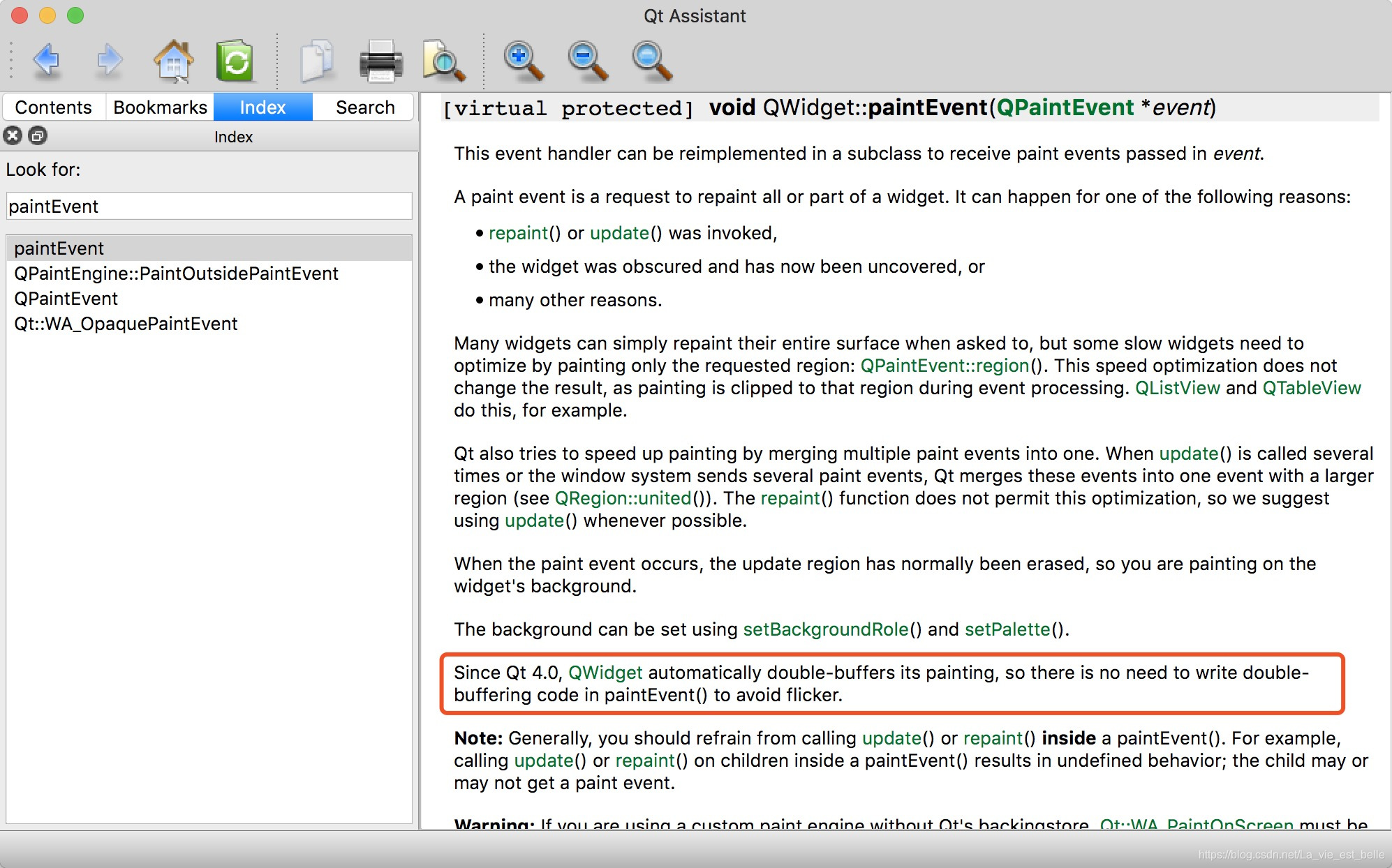The height and width of the screenshot is (868, 1392).
Task: Open the QTableView link
Action: [x=1312, y=388]
